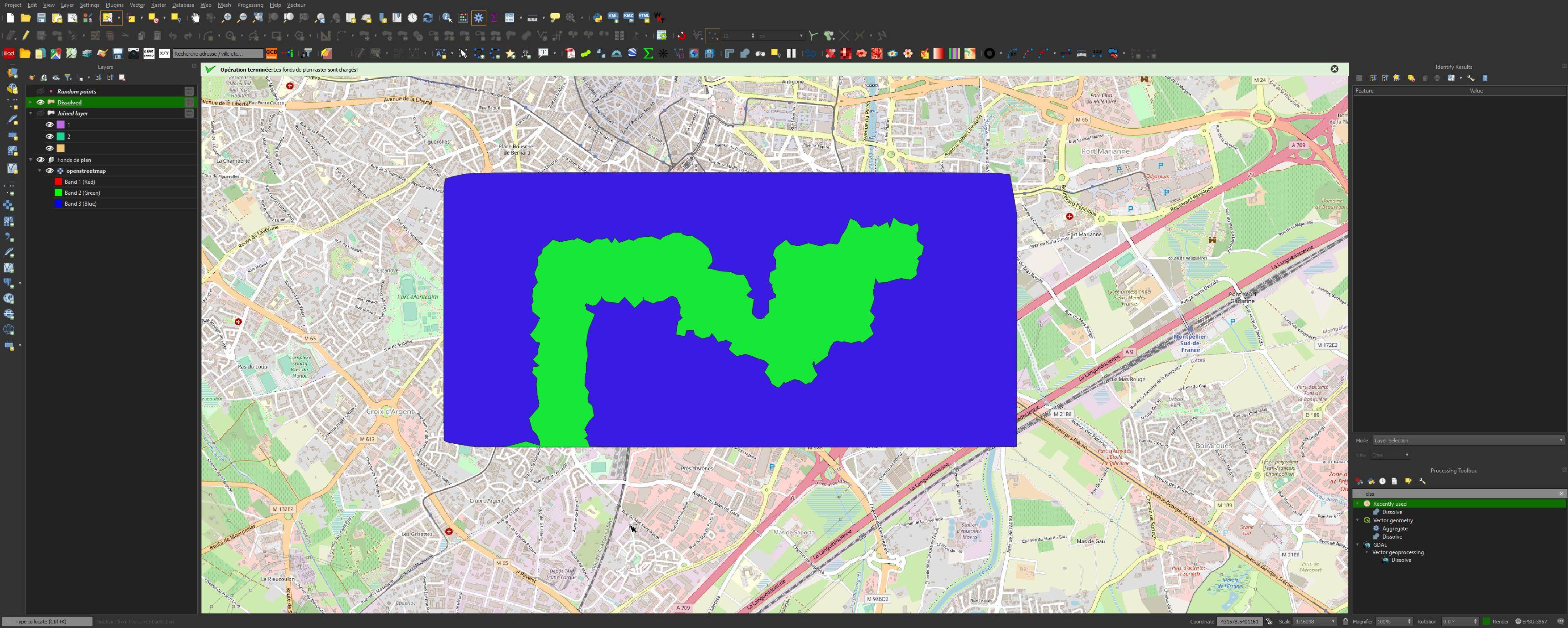Image resolution: width=1568 pixels, height=628 pixels.
Task: Show the Random points layer
Action: point(40,91)
